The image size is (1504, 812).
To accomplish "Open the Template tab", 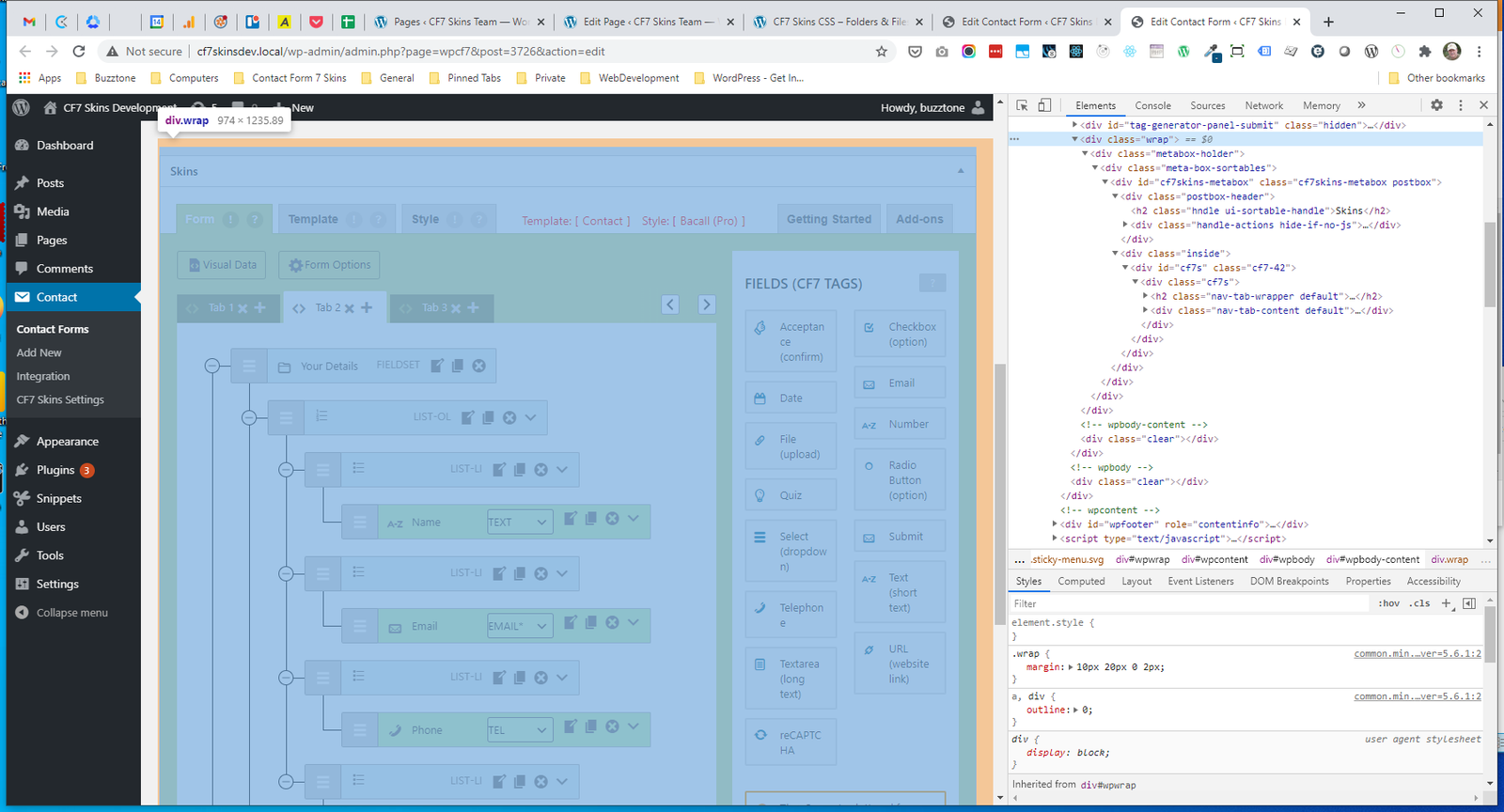I will (x=313, y=219).
